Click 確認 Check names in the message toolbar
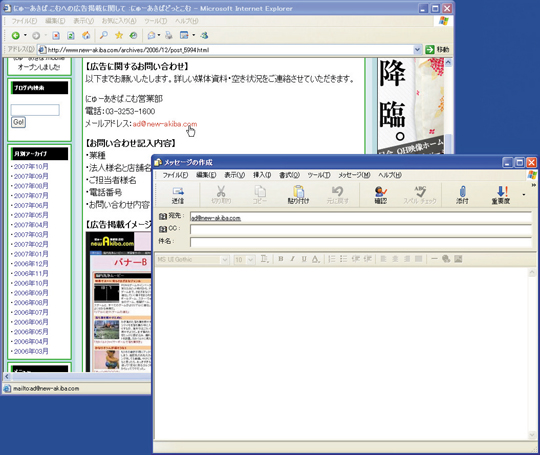Image resolution: width=540 pixels, height=455 pixels. (x=381, y=195)
